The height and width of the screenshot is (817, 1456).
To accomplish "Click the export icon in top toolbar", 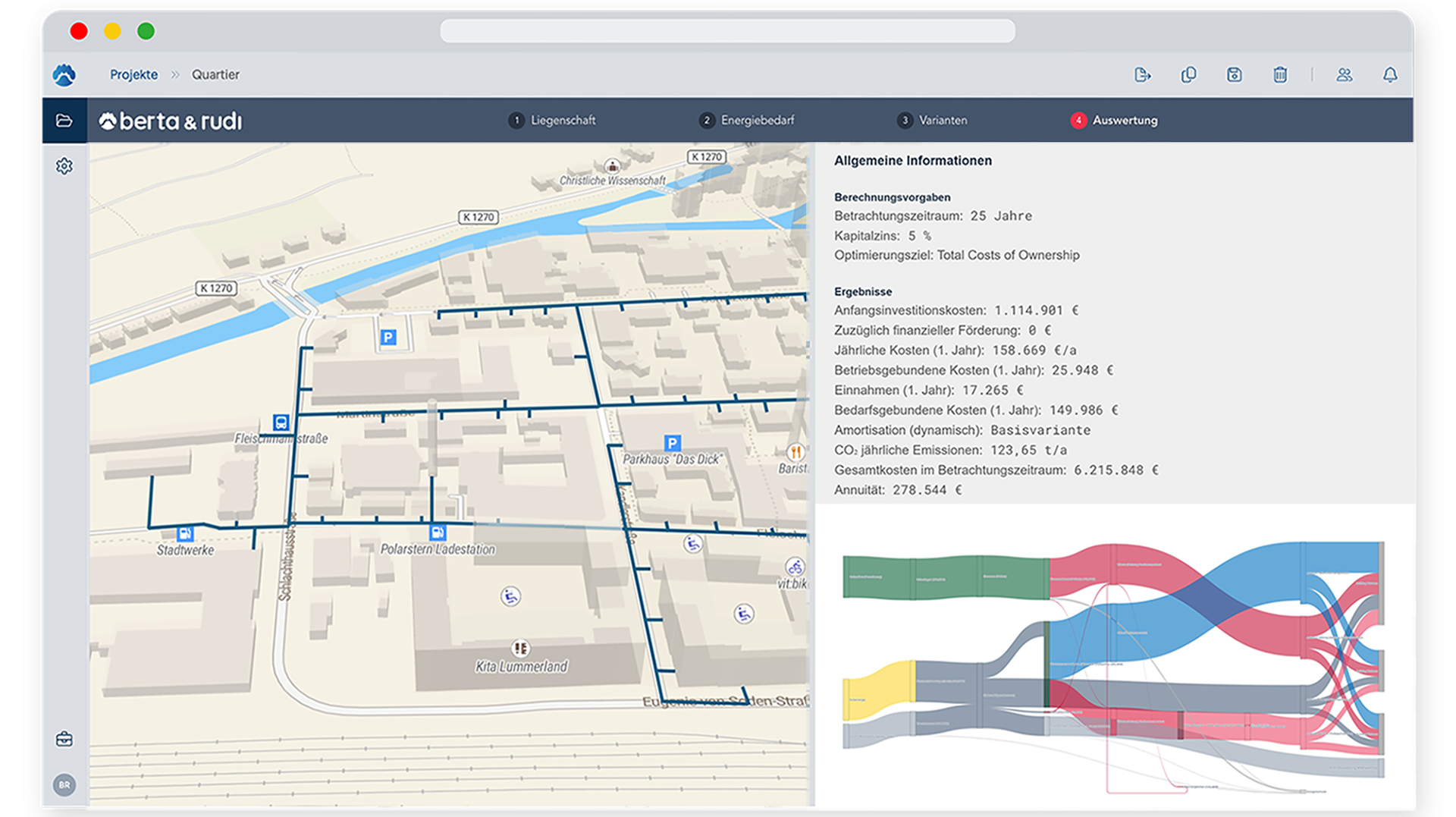I will coord(1142,74).
